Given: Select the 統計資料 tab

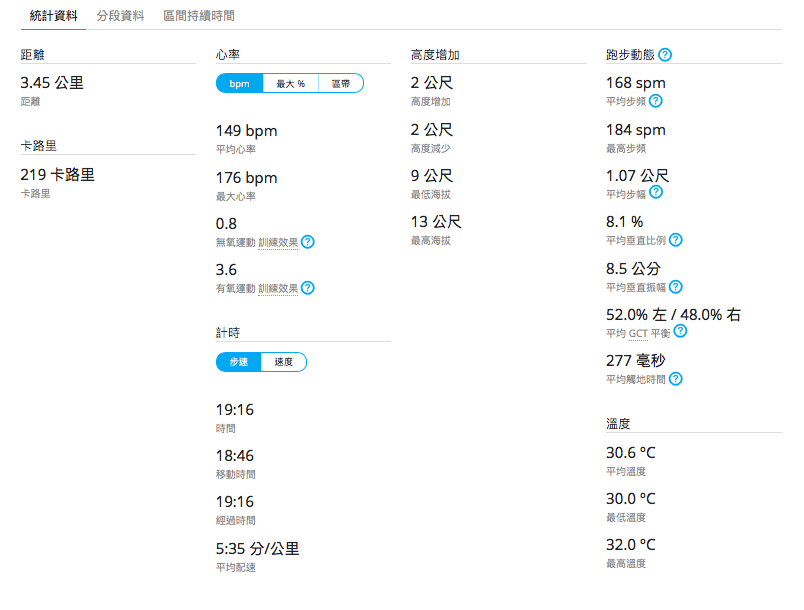Looking at the screenshot, I should coord(53,16).
